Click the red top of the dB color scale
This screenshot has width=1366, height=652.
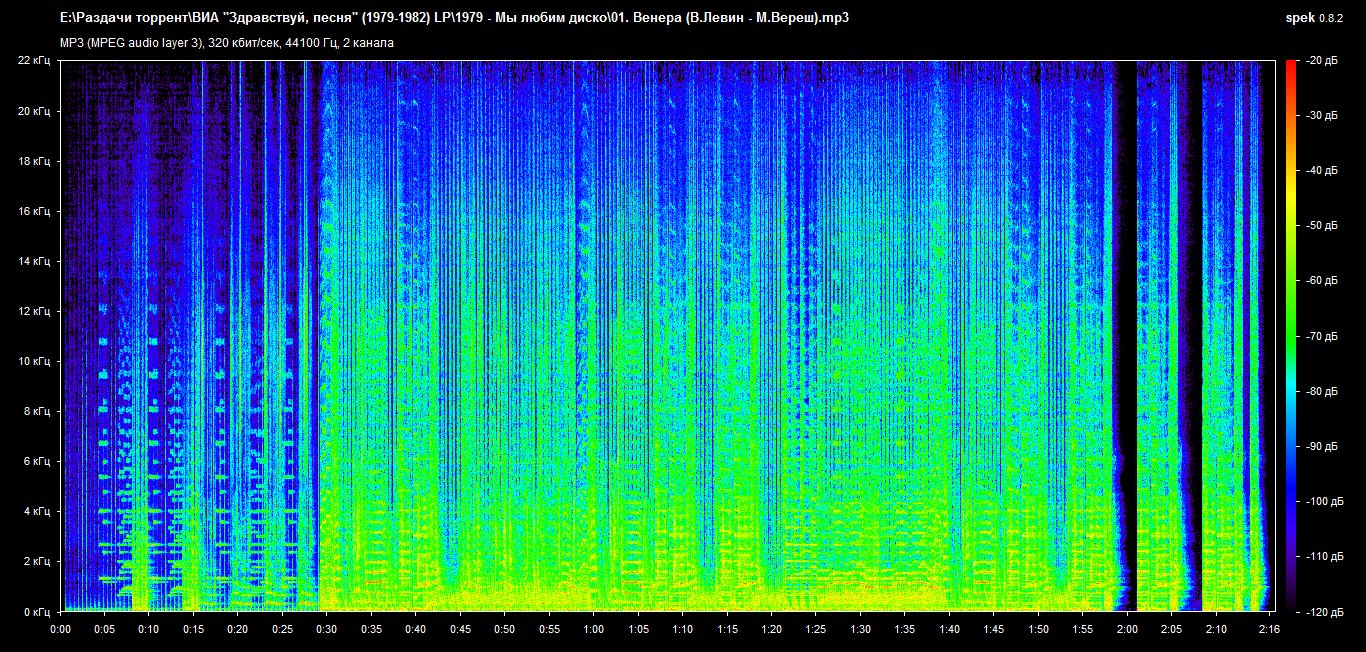point(1290,66)
